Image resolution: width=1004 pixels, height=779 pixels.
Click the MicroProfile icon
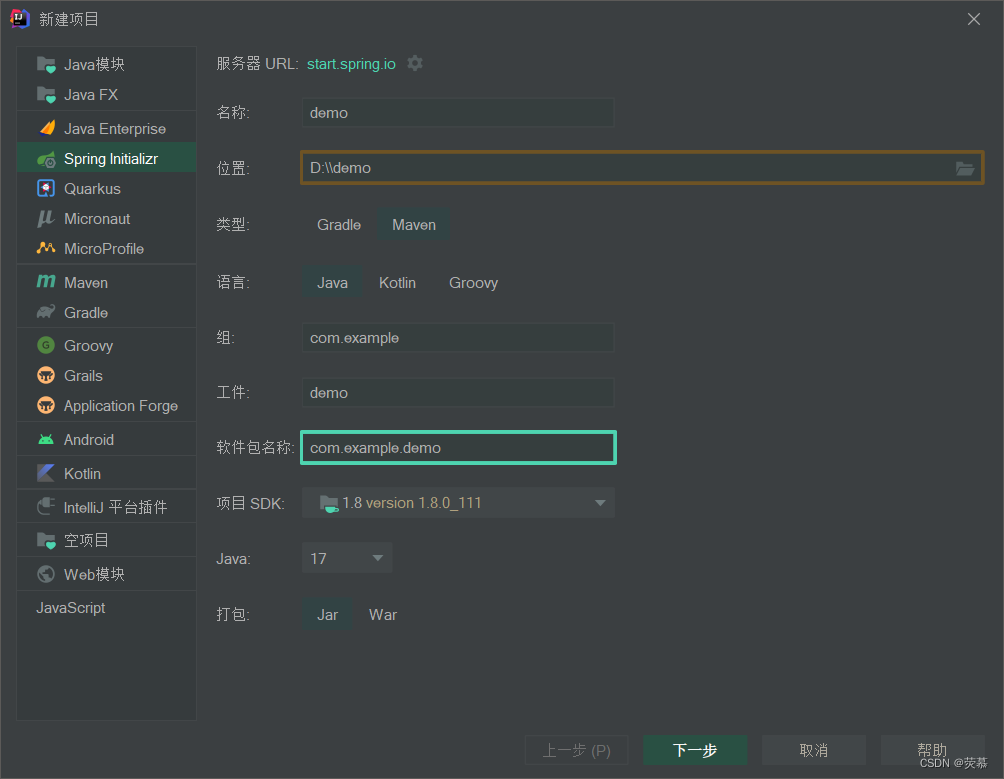point(46,248)
